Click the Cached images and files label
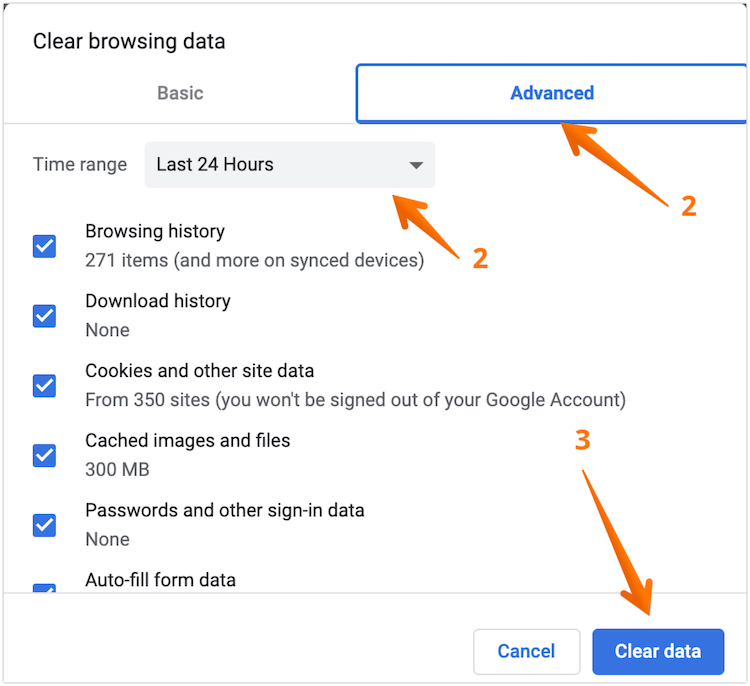The image size is (750, 686). [188, 440]
